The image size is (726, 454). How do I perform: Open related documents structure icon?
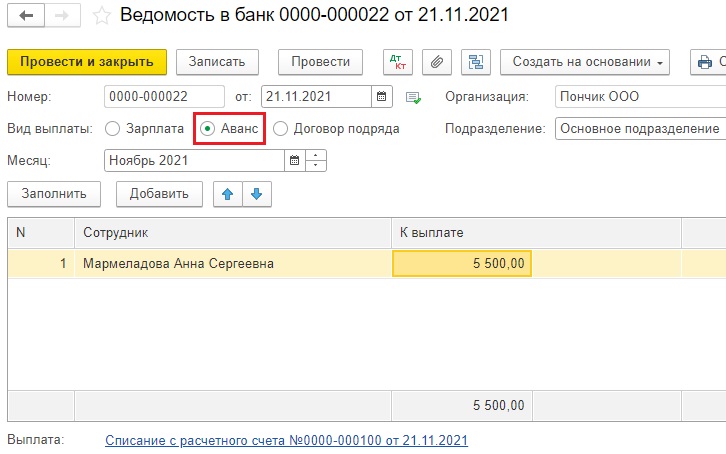point(476,62)
